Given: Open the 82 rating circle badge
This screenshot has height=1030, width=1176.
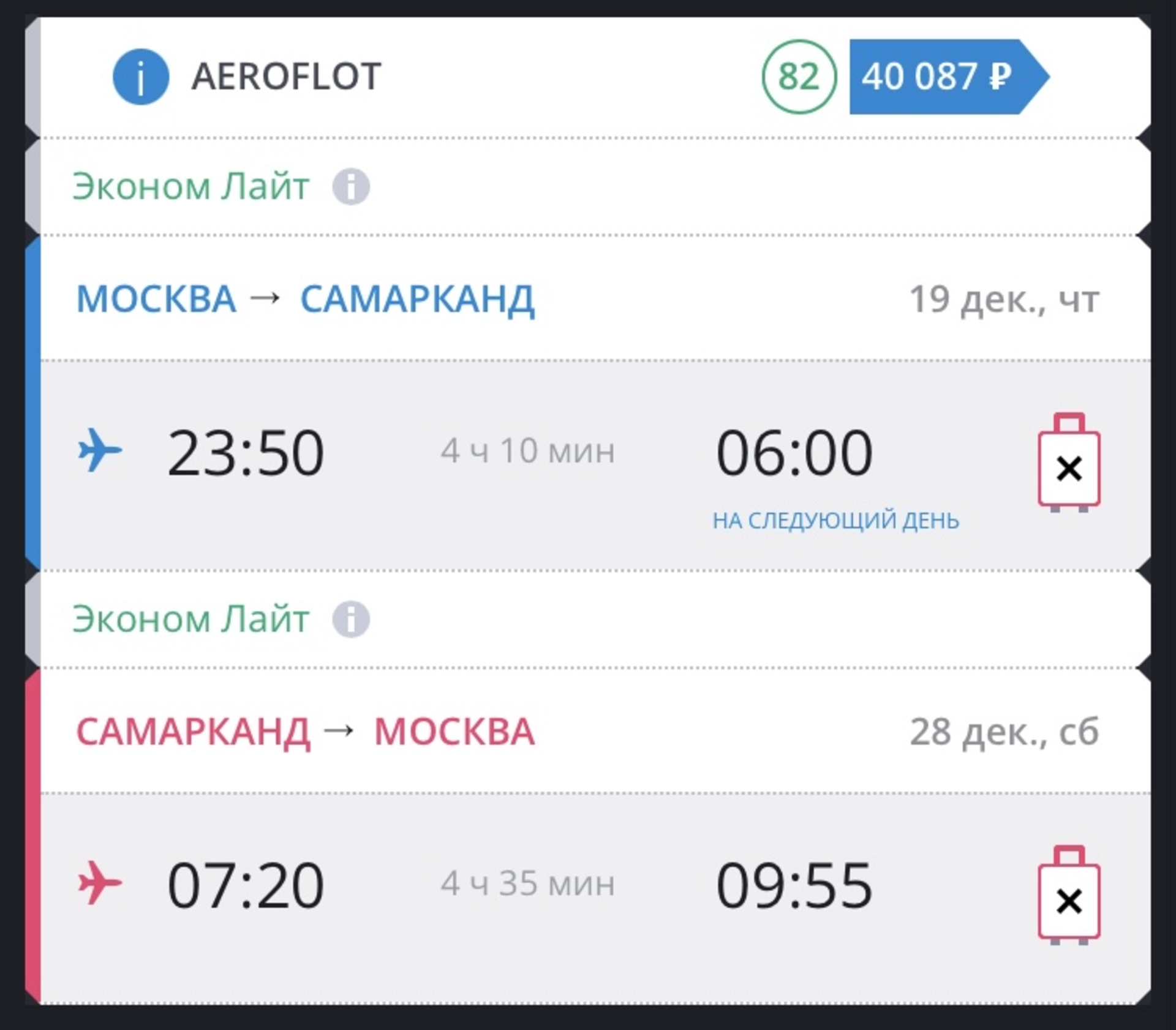Looking at the screenshot, I should (799, 77).
